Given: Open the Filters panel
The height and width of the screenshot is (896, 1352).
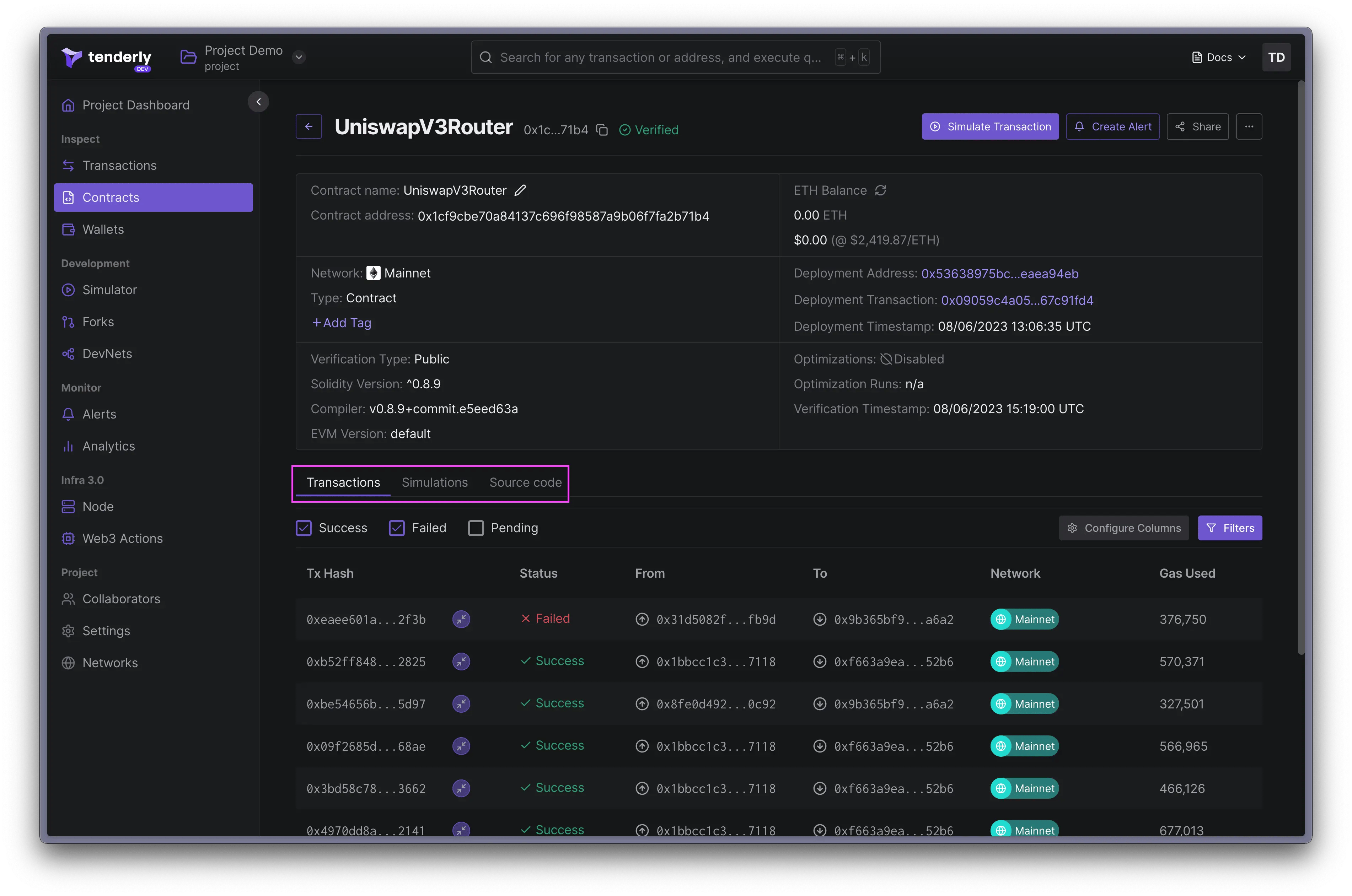Looking at the screenshot, I should [x=1230, y=528].
